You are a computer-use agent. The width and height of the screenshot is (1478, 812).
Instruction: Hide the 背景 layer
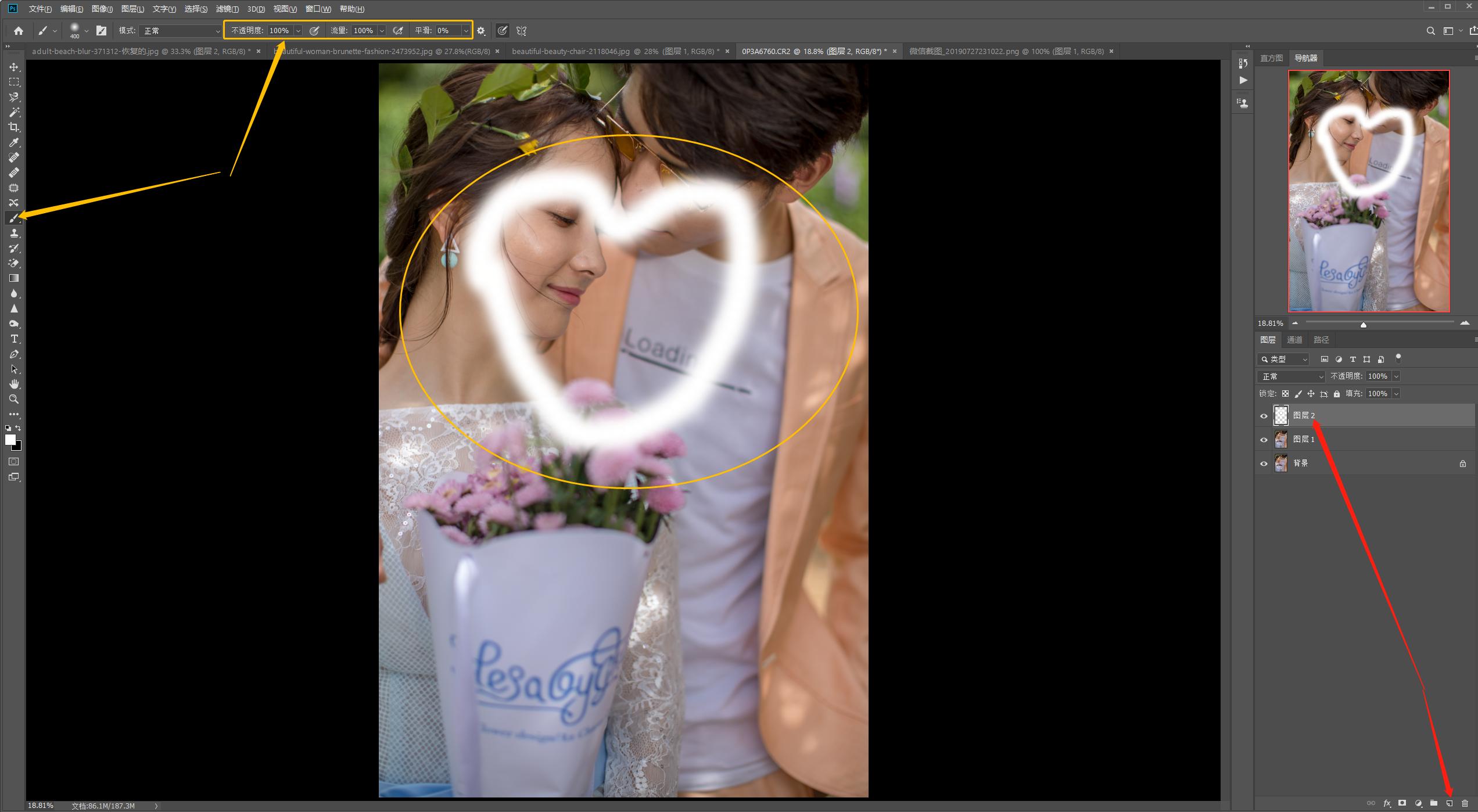point(1264,464)
